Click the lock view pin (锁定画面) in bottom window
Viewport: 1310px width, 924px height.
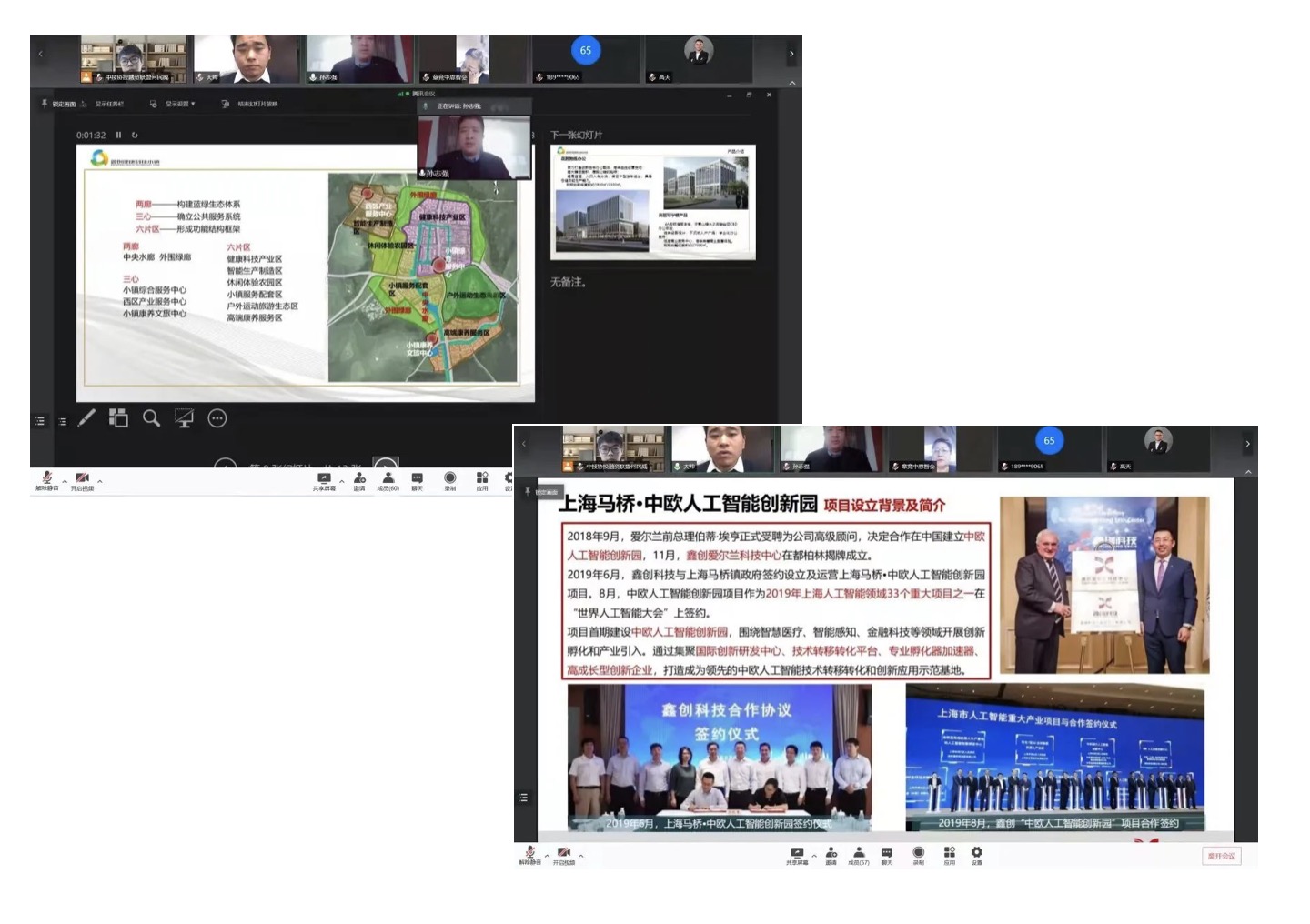[x=542, y=492]
